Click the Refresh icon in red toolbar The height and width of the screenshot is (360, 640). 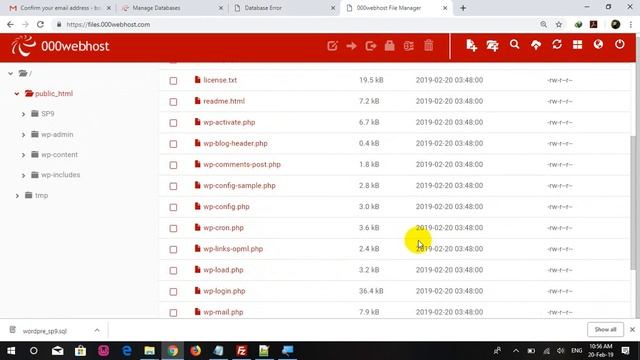[x=557, y=44]
